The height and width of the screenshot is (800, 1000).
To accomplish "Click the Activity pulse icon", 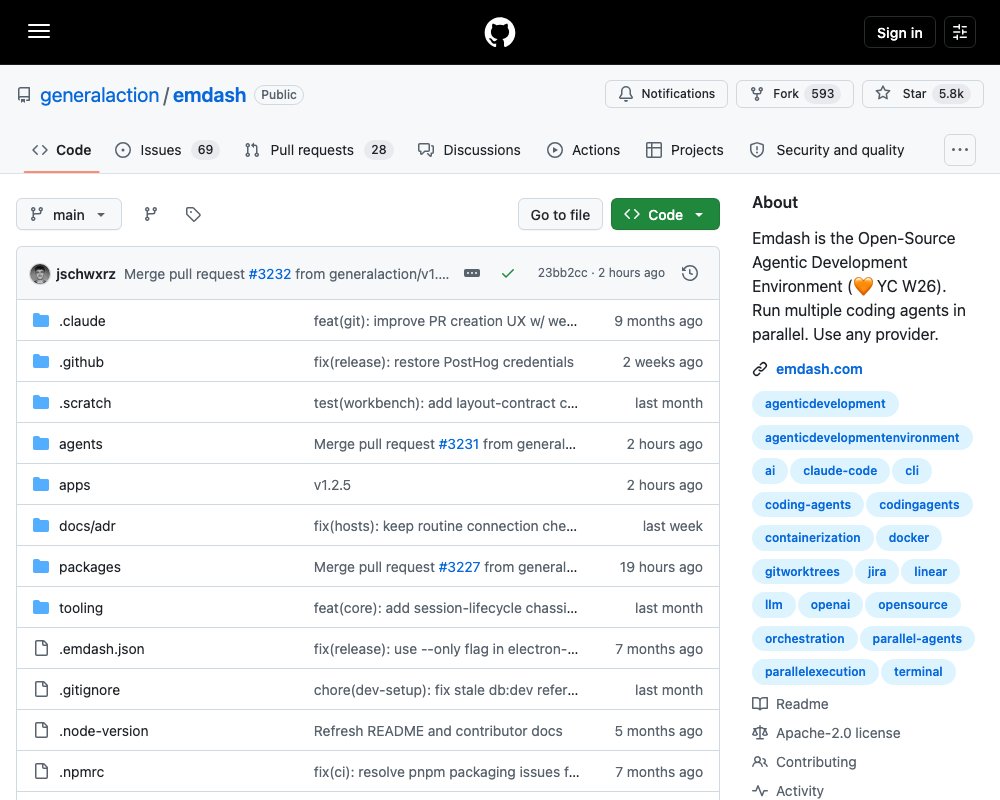I will [x=760, y=791].
